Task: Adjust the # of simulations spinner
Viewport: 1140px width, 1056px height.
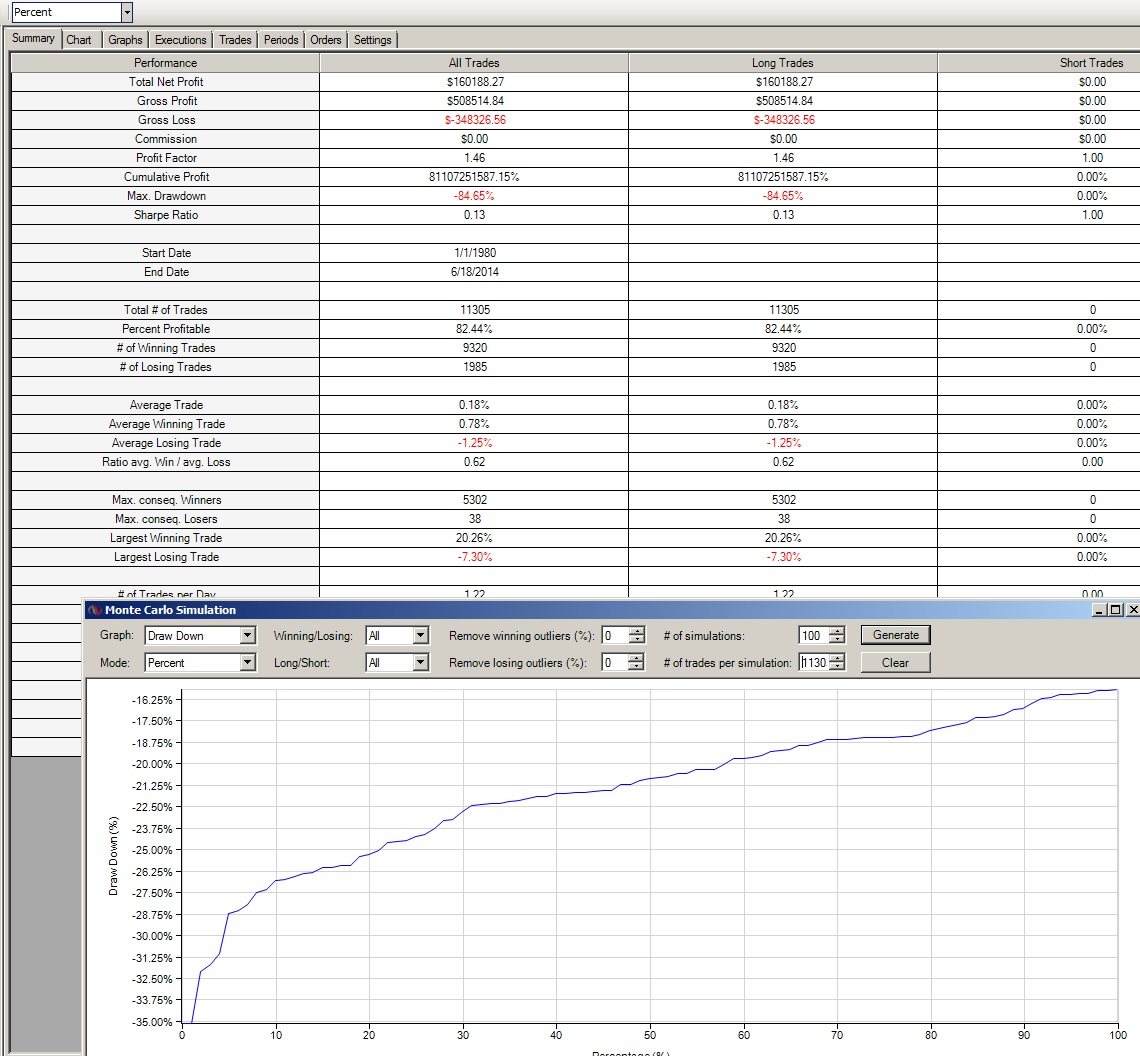Action: point(838,636)
